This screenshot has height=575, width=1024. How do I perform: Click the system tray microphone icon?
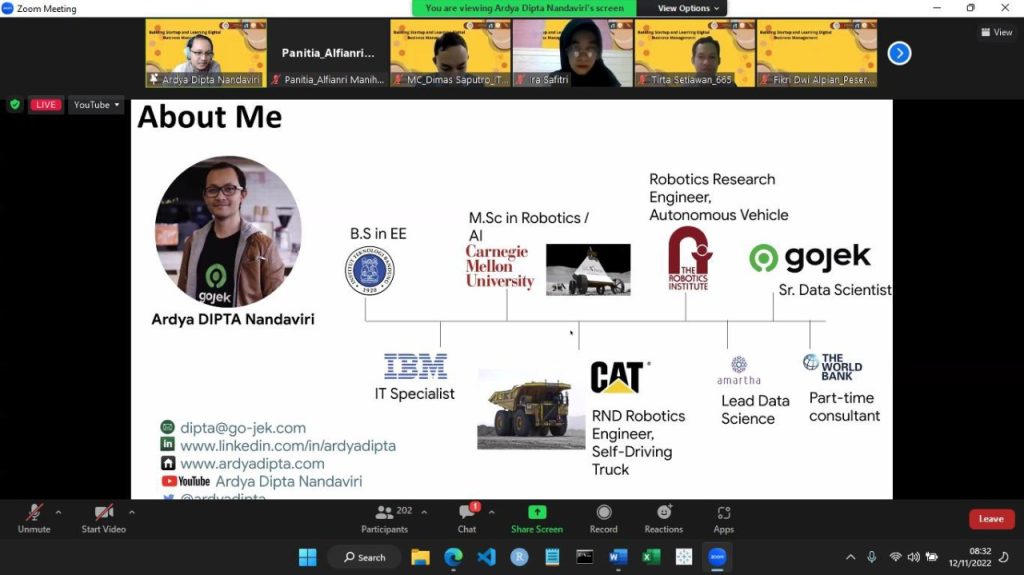coord(872,557)
